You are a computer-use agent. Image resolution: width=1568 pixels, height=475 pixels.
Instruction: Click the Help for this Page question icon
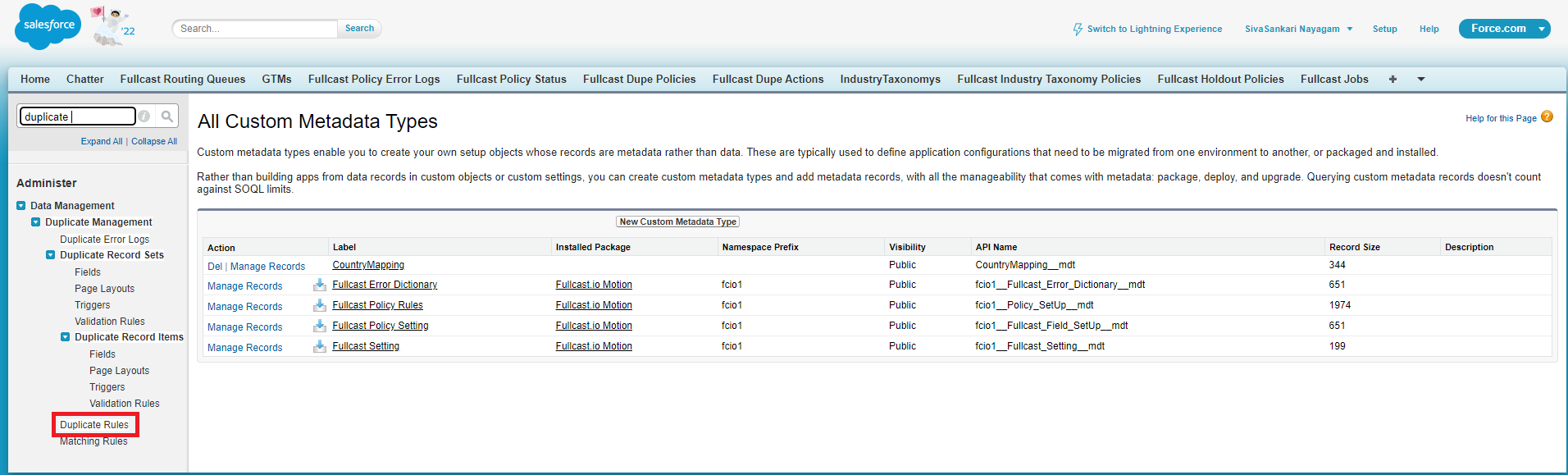[x=1547, y=116]
